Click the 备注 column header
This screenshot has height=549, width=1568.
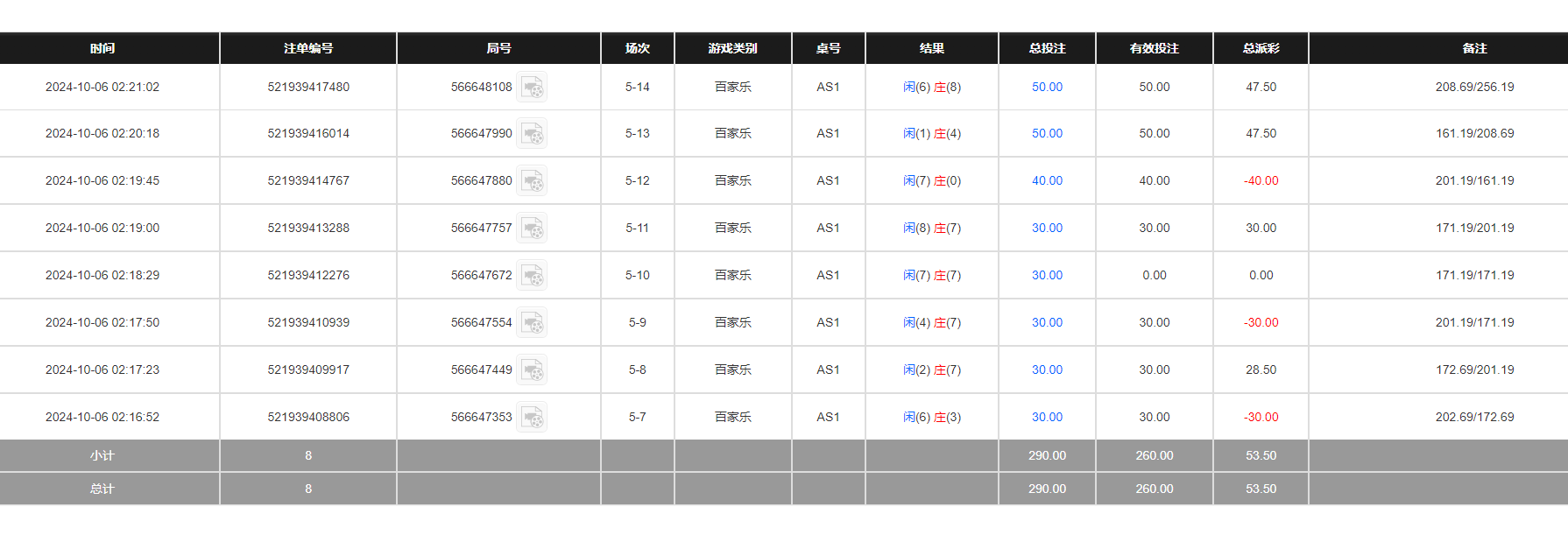1474,48
